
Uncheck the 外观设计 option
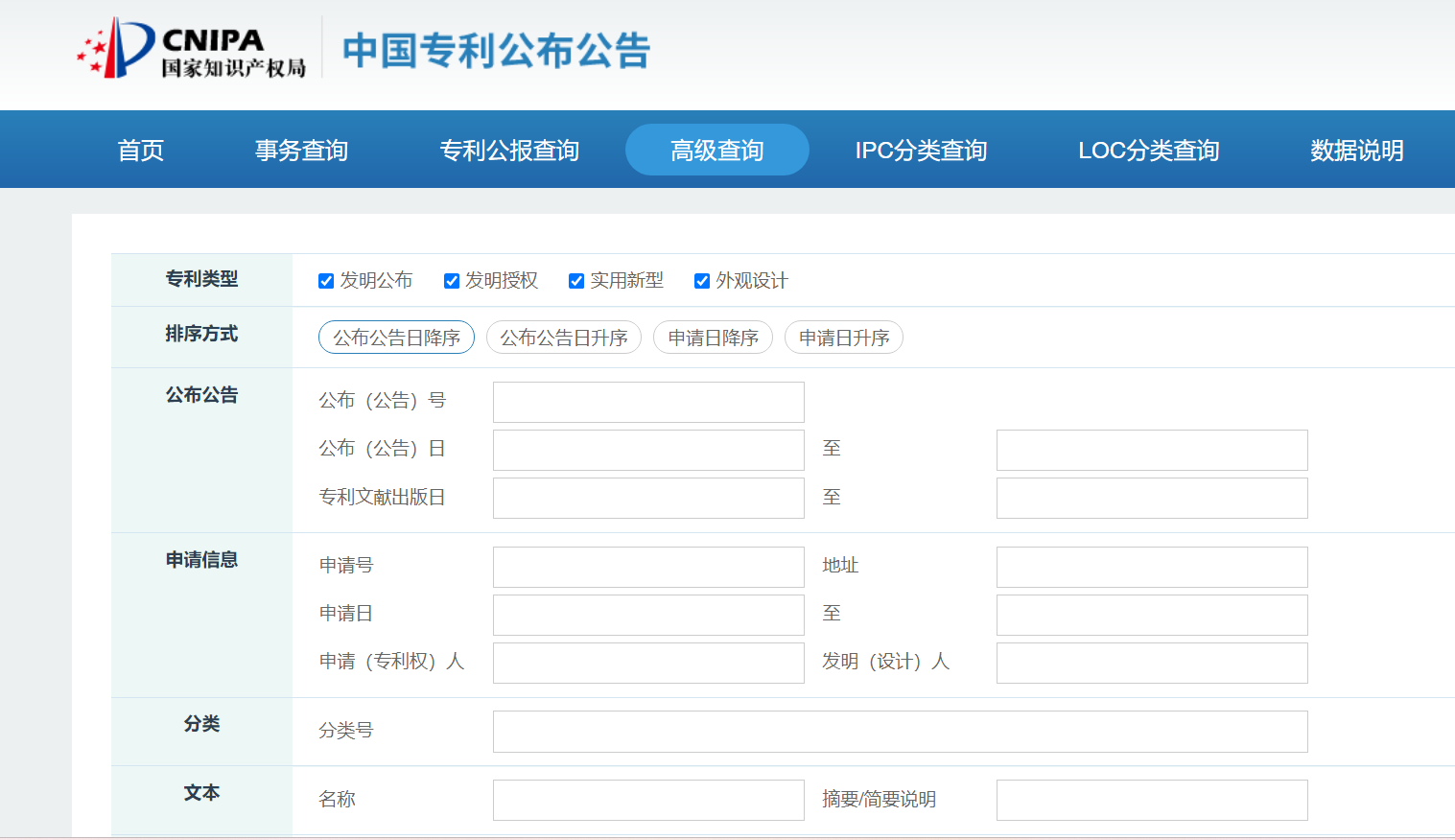[x=701, y=280]
